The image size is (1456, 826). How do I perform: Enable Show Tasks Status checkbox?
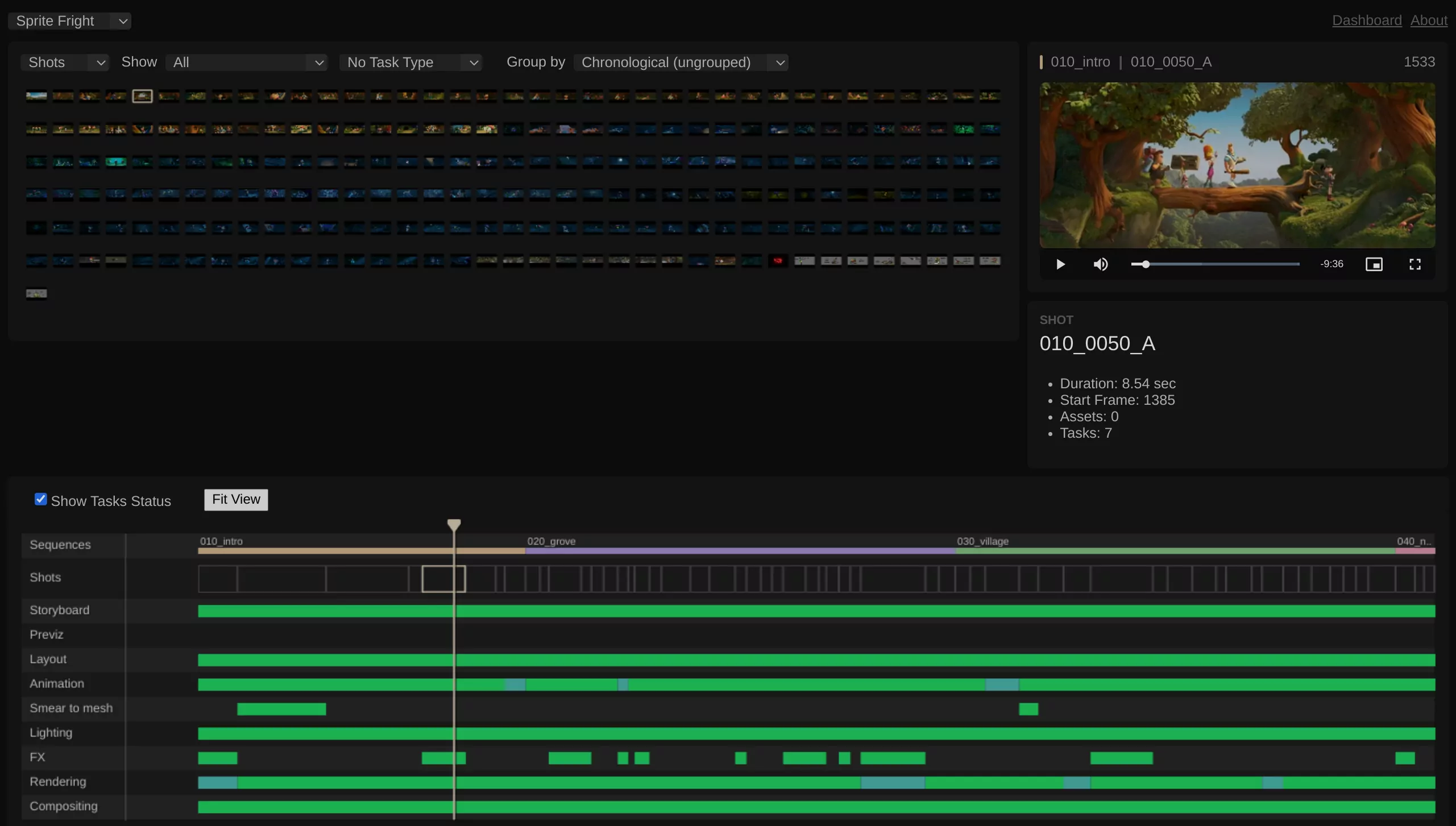tap(40, 500)
